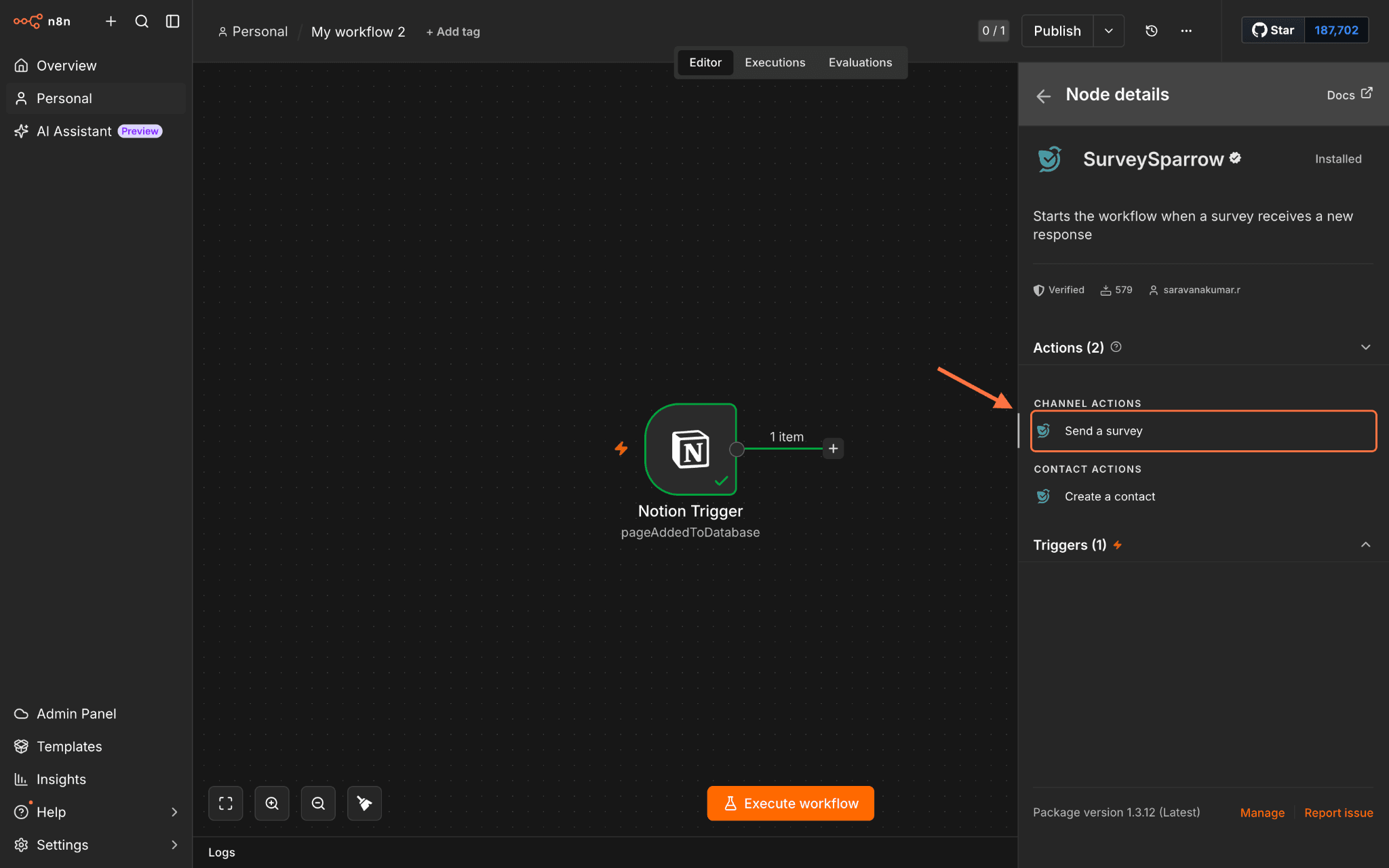Zoom out on the canvas
This screenshot has height=868, width=1389.
pyautogui.click(x=318, y=804)
